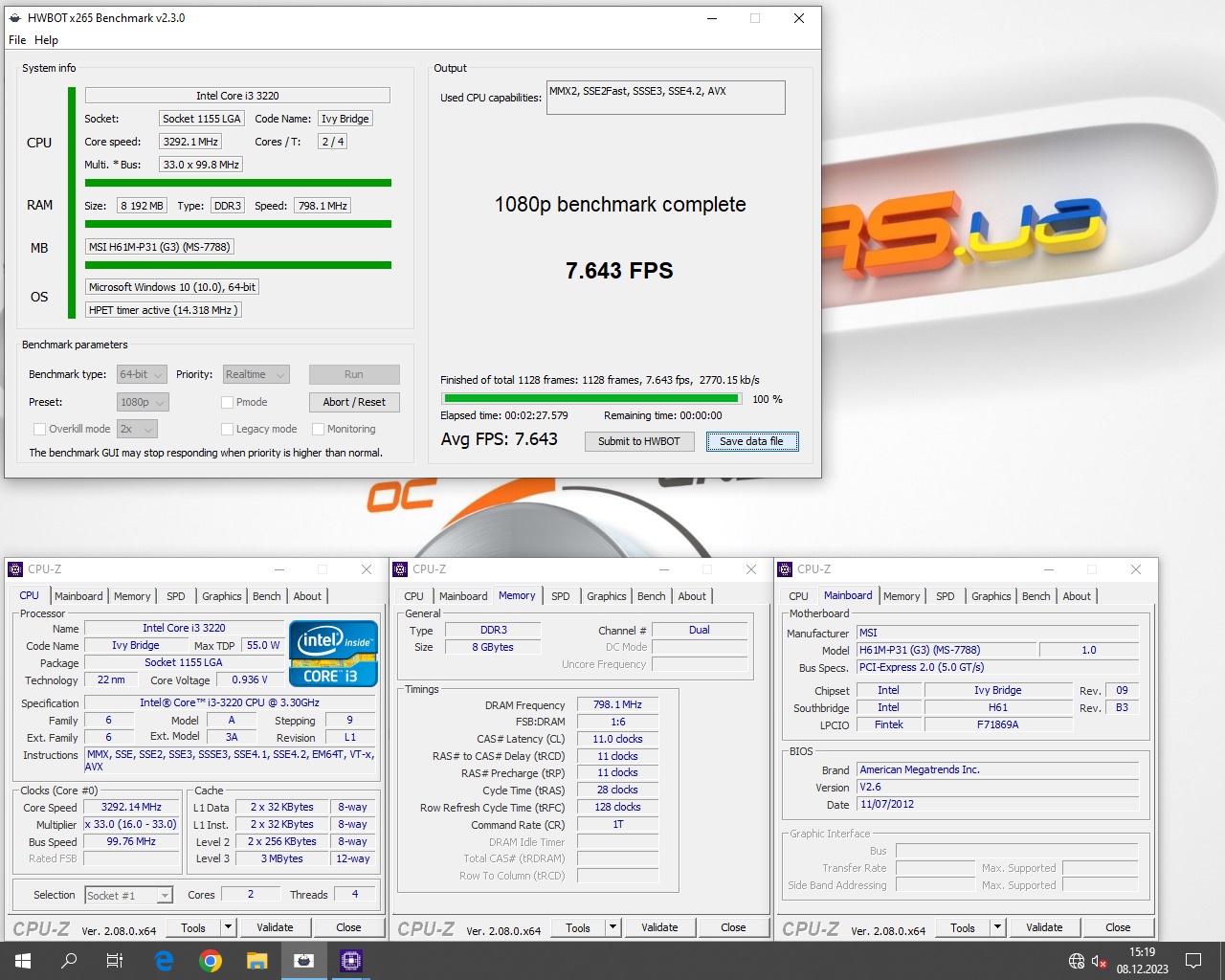This screenshot has width=1225, height=980.
Task: Toggle Monitoring checkbox
Action: (318, 429)
